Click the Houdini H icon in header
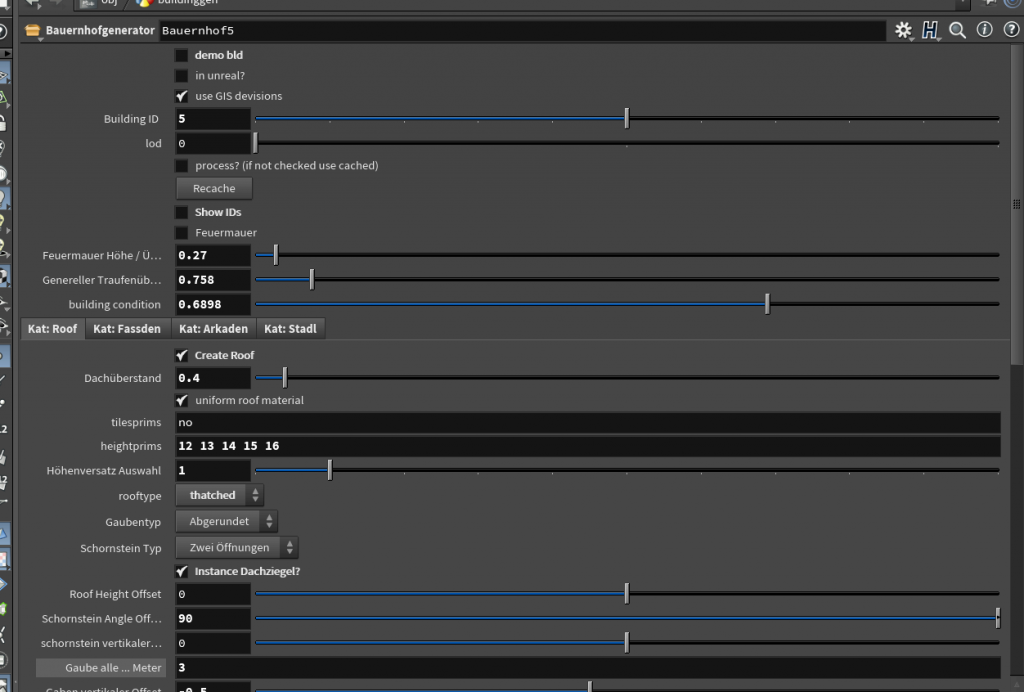 [x=931, y=31]
